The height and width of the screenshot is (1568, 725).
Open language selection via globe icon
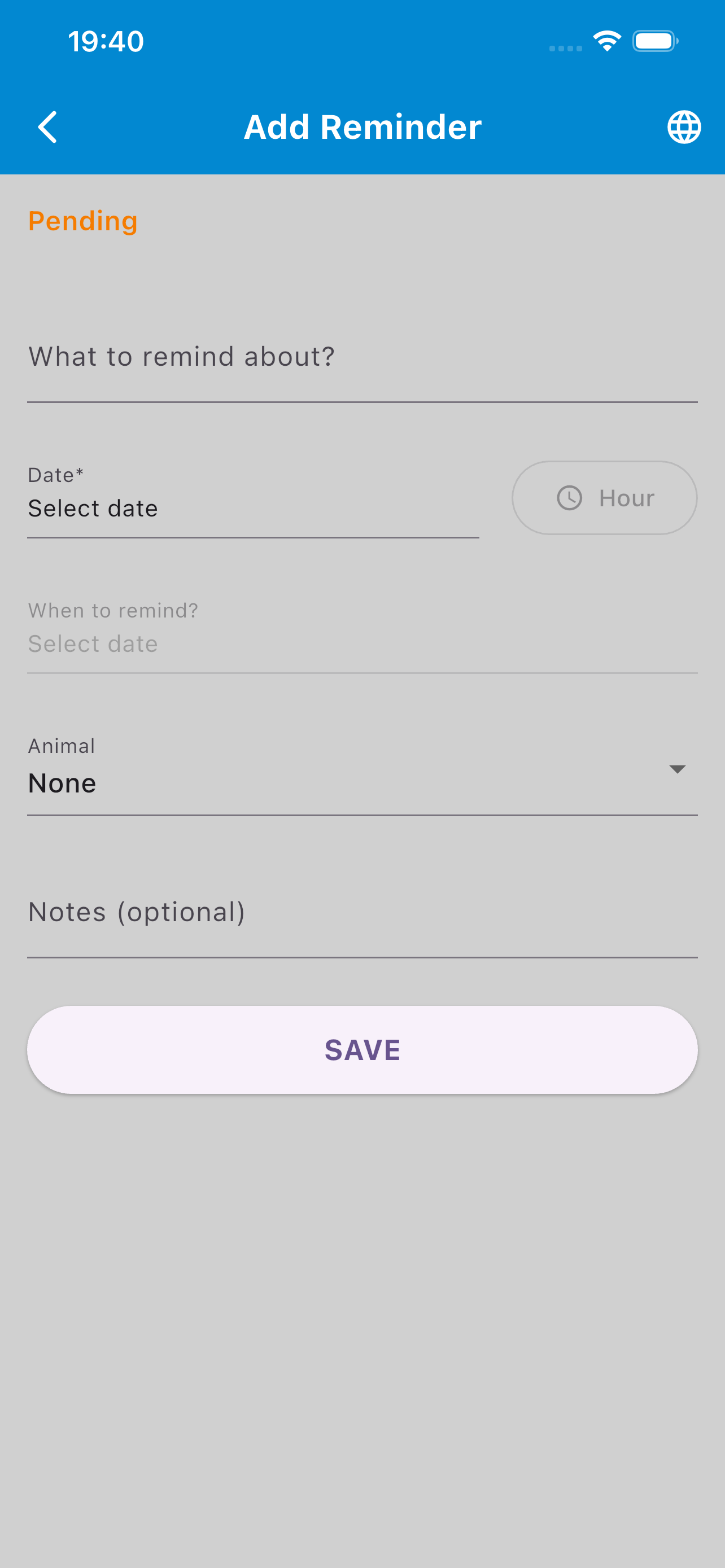tap(684, 127)
